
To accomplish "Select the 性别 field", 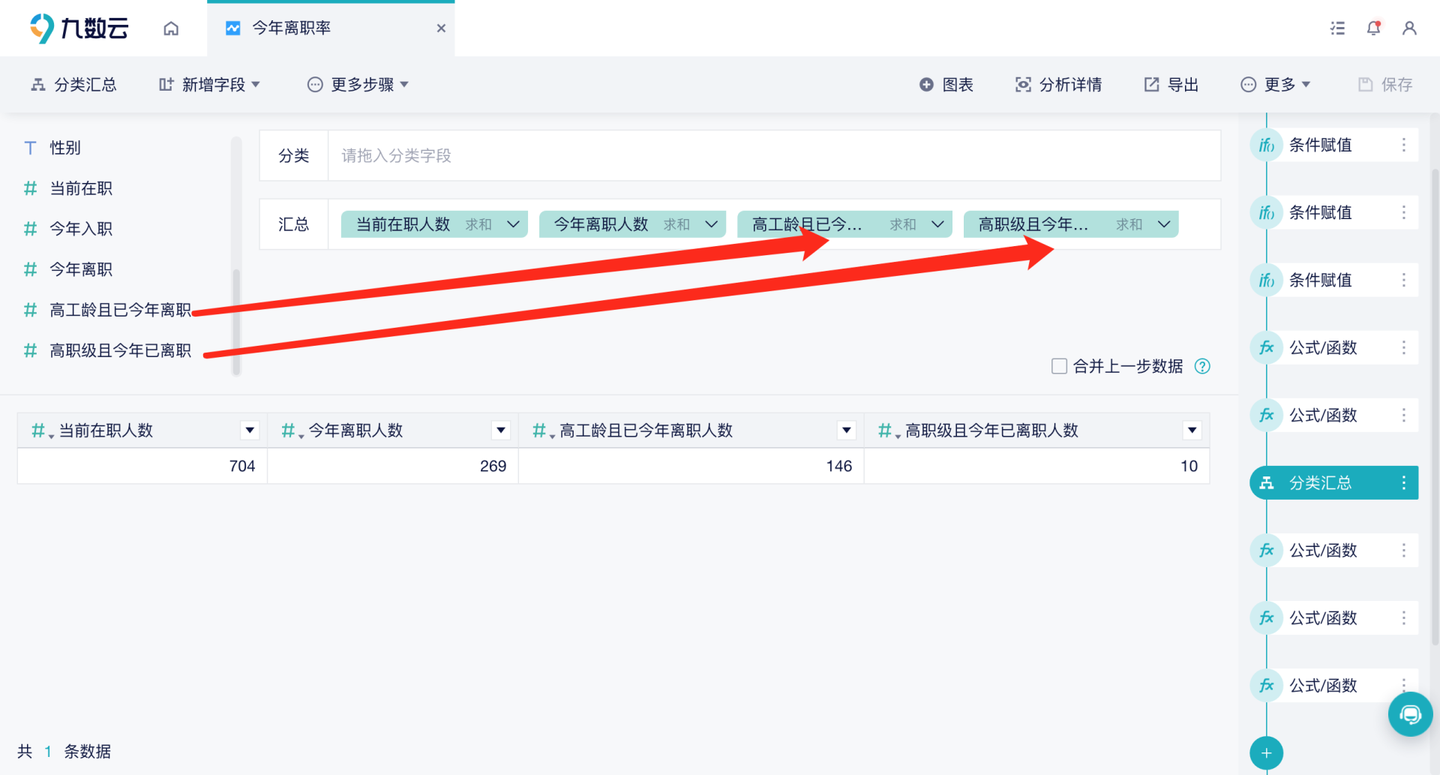I will point(65,148).
